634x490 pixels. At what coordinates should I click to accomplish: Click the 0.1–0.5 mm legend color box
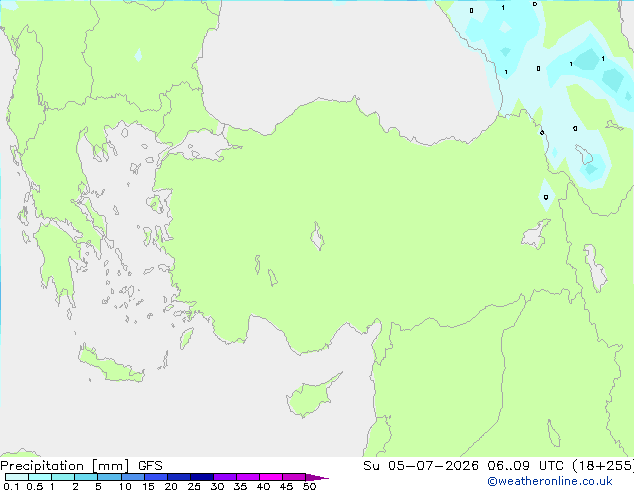[17, 477]
